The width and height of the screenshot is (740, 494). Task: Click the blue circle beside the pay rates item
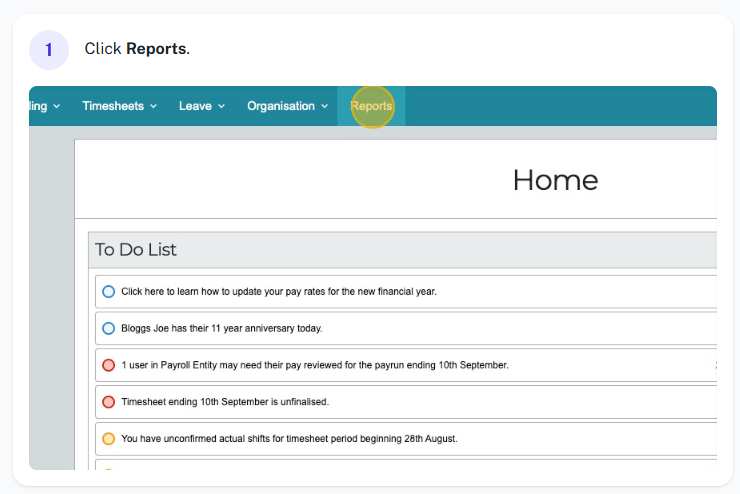click(x=109, y=292)
